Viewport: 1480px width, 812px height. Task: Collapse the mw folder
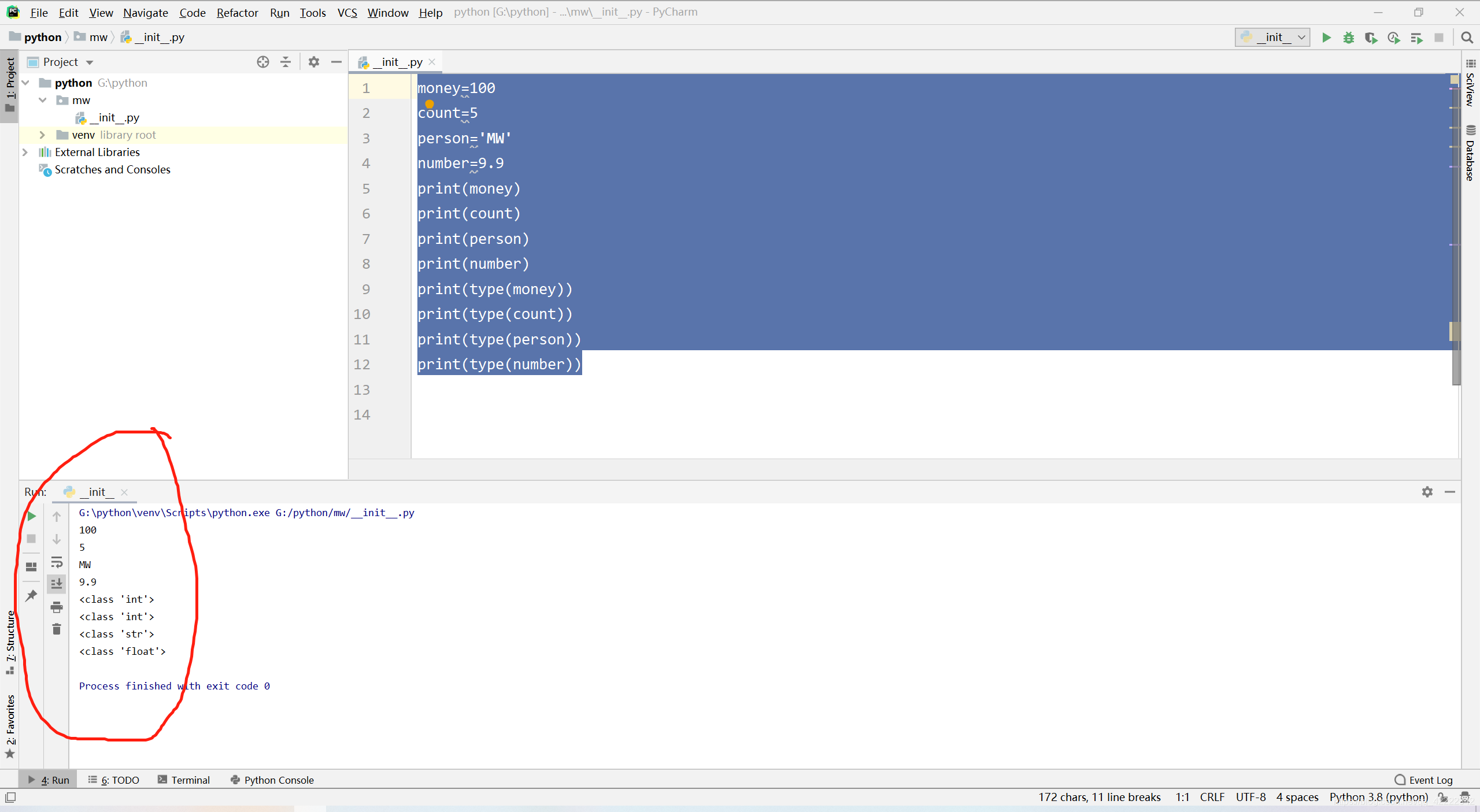[43, 101]
